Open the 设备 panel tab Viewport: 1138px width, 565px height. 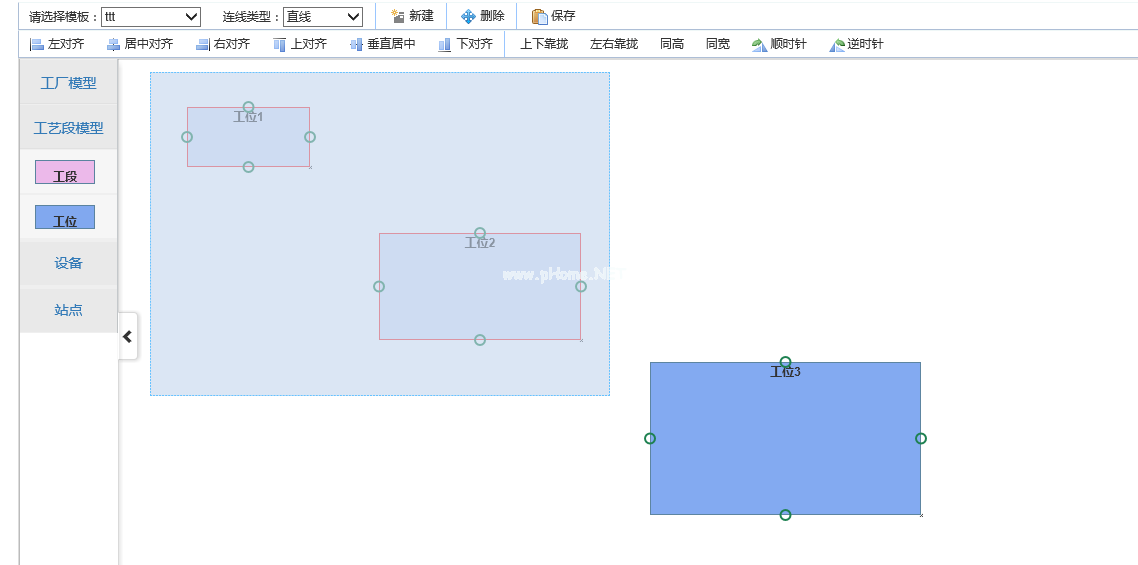click(68, 264)
